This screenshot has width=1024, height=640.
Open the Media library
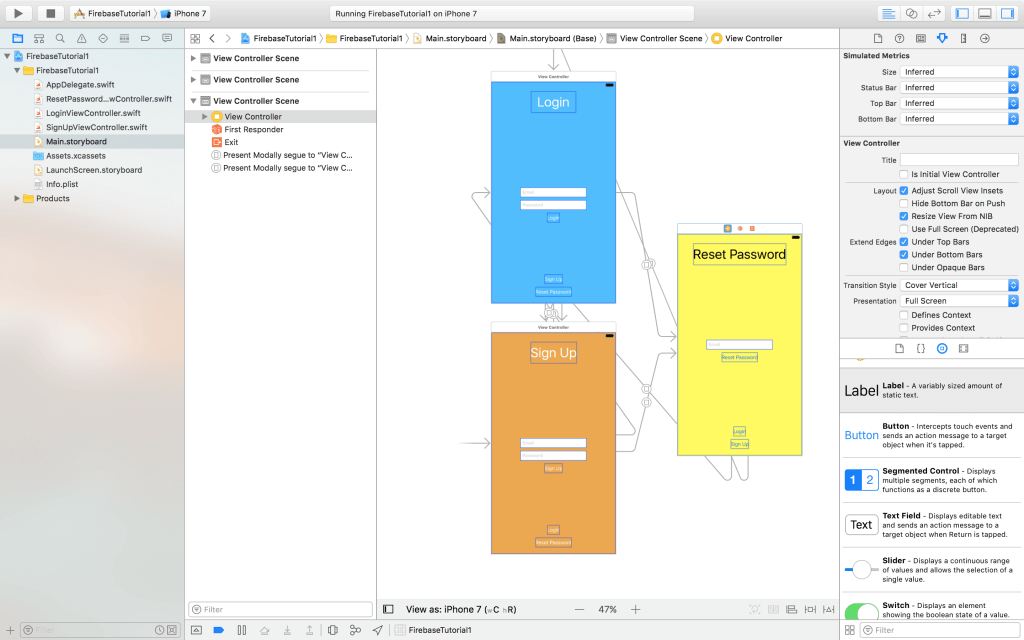pyautogui.click(x=964, y=348)
